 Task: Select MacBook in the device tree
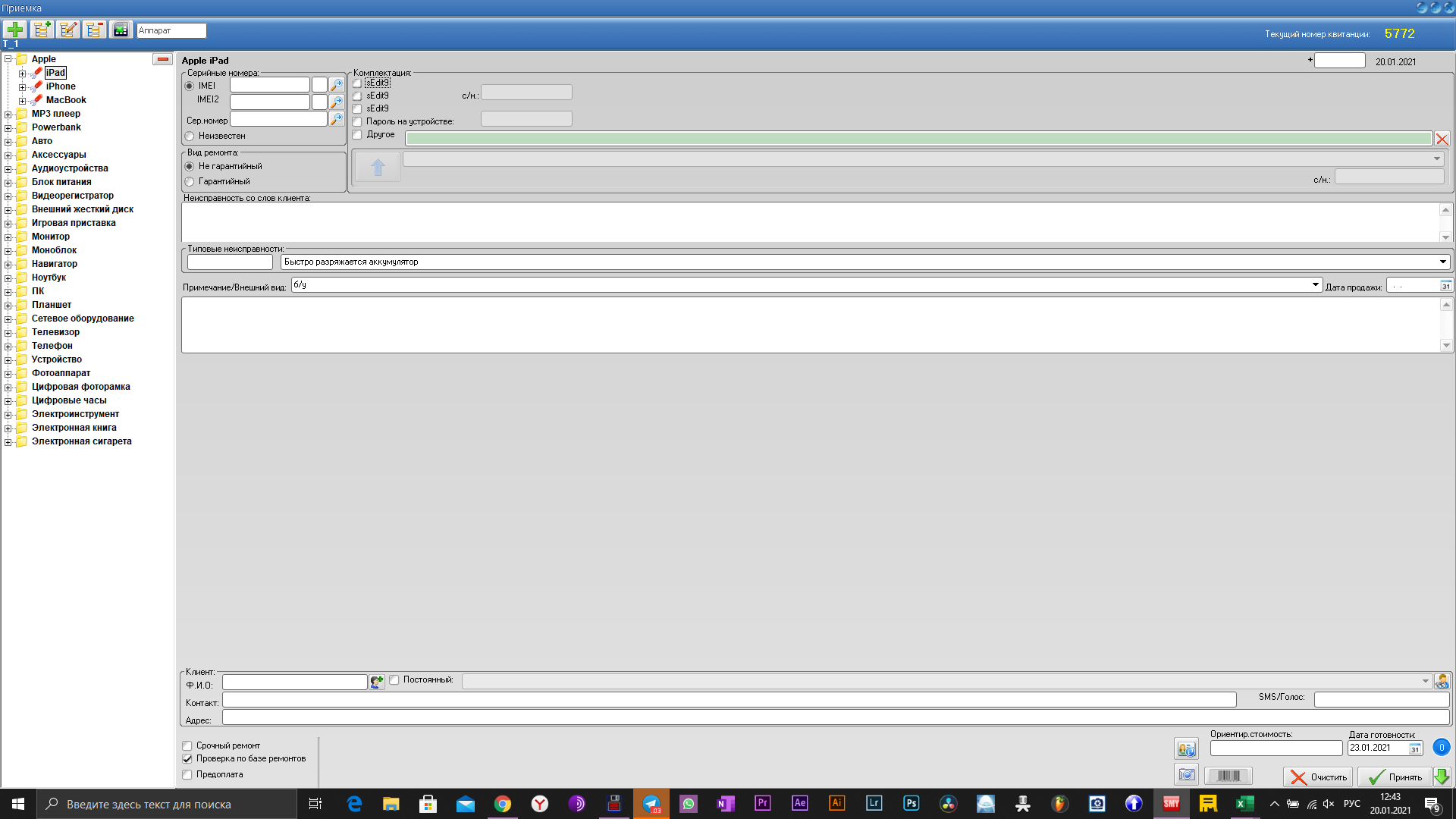[x=66, y=100]
